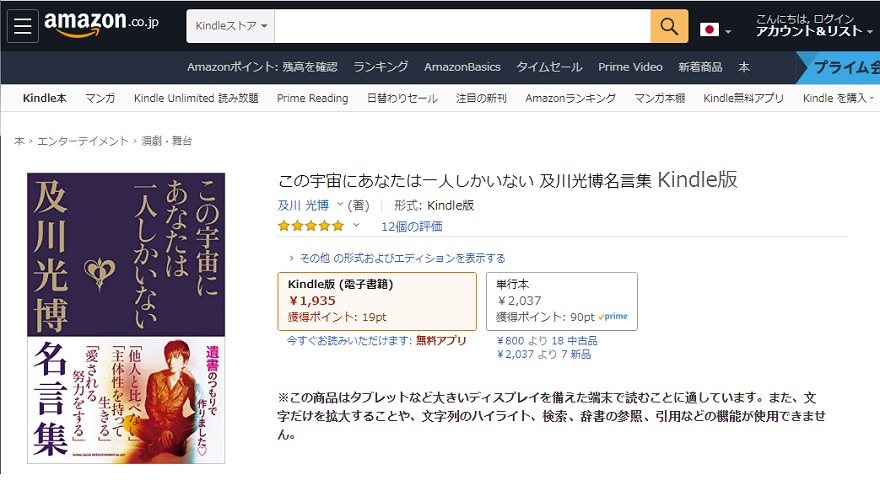Open 本 in the top navigation bar
The image size is (880, 480).
pos(744,67)
